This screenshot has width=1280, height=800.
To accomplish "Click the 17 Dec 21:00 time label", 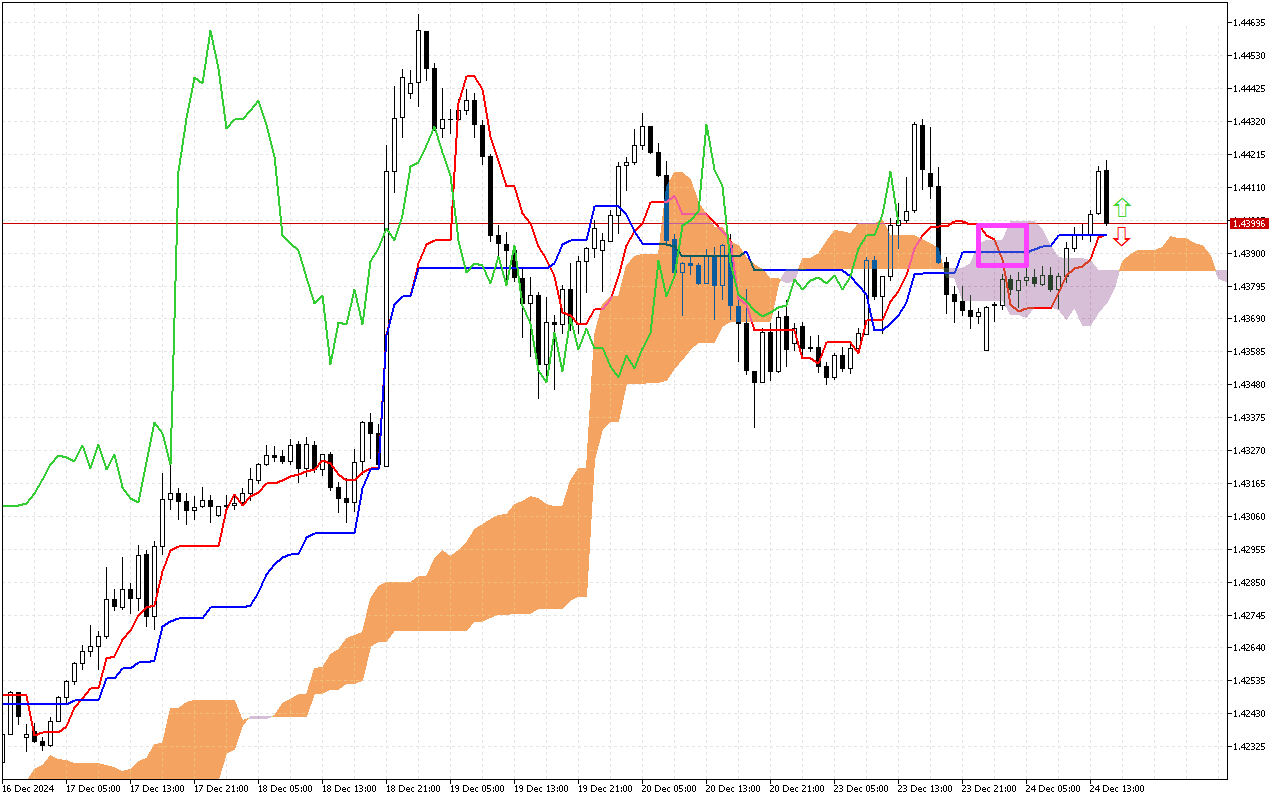I will [x=221, y=789].
